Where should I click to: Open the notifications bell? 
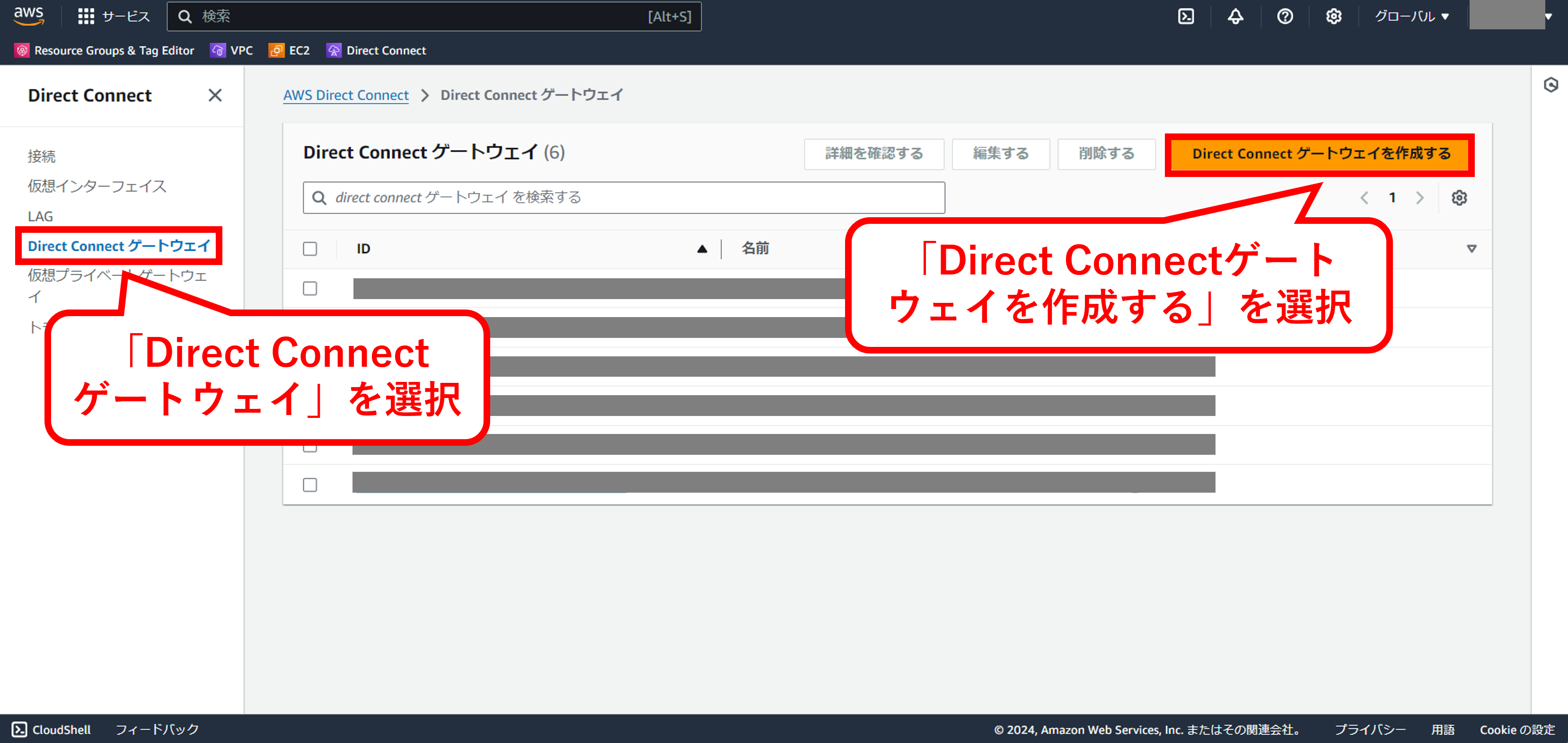[1235, 17]
